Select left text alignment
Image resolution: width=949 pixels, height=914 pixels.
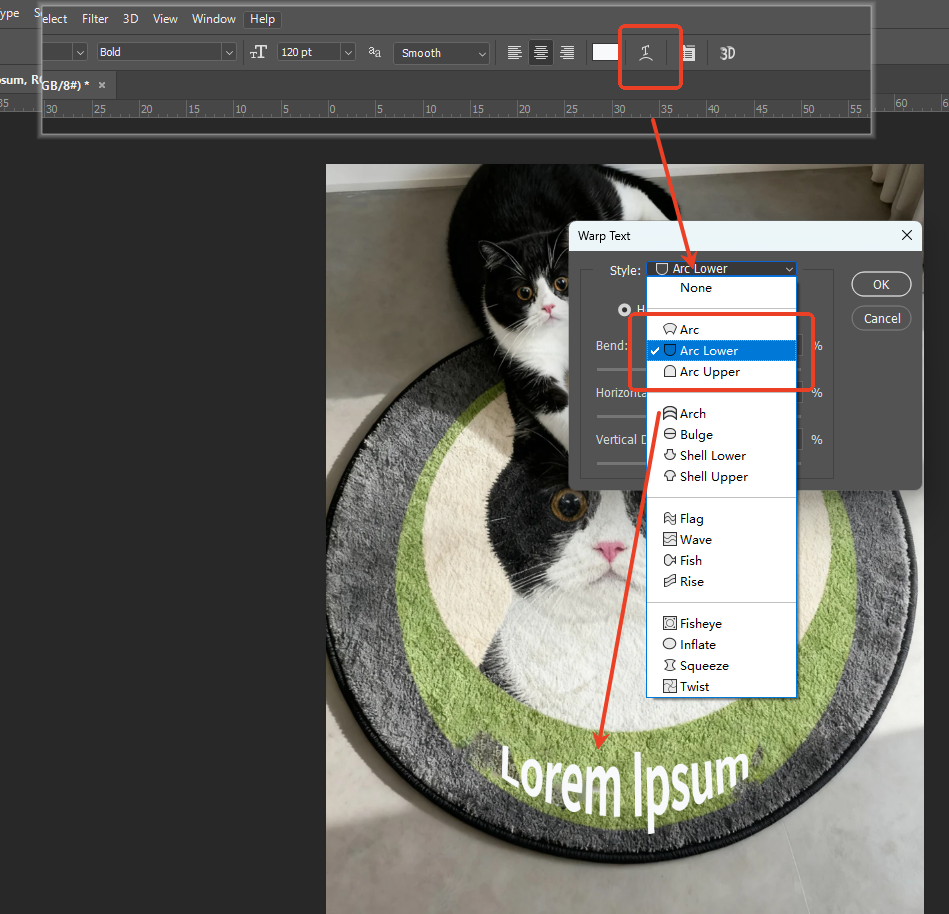(x=514, y=53)
